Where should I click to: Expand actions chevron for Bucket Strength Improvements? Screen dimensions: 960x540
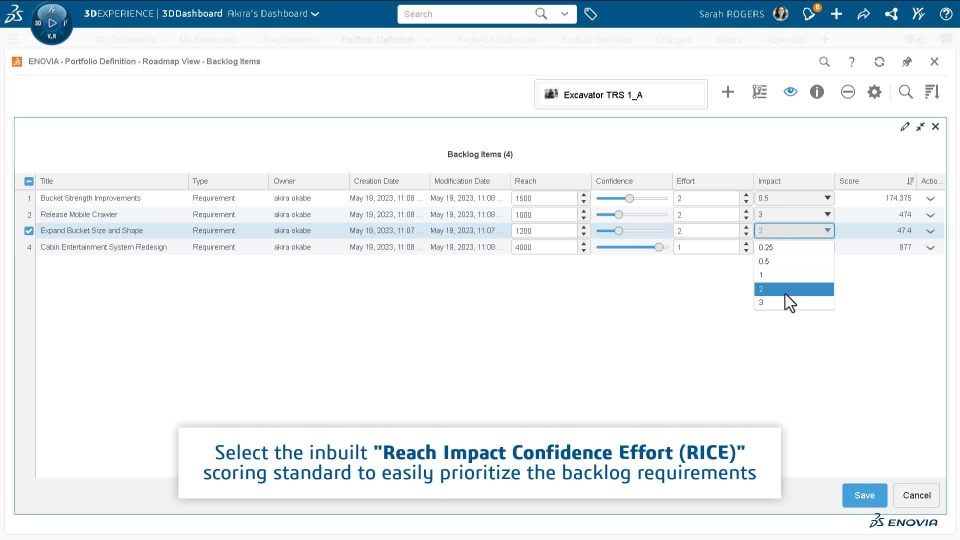click(931, 199)
